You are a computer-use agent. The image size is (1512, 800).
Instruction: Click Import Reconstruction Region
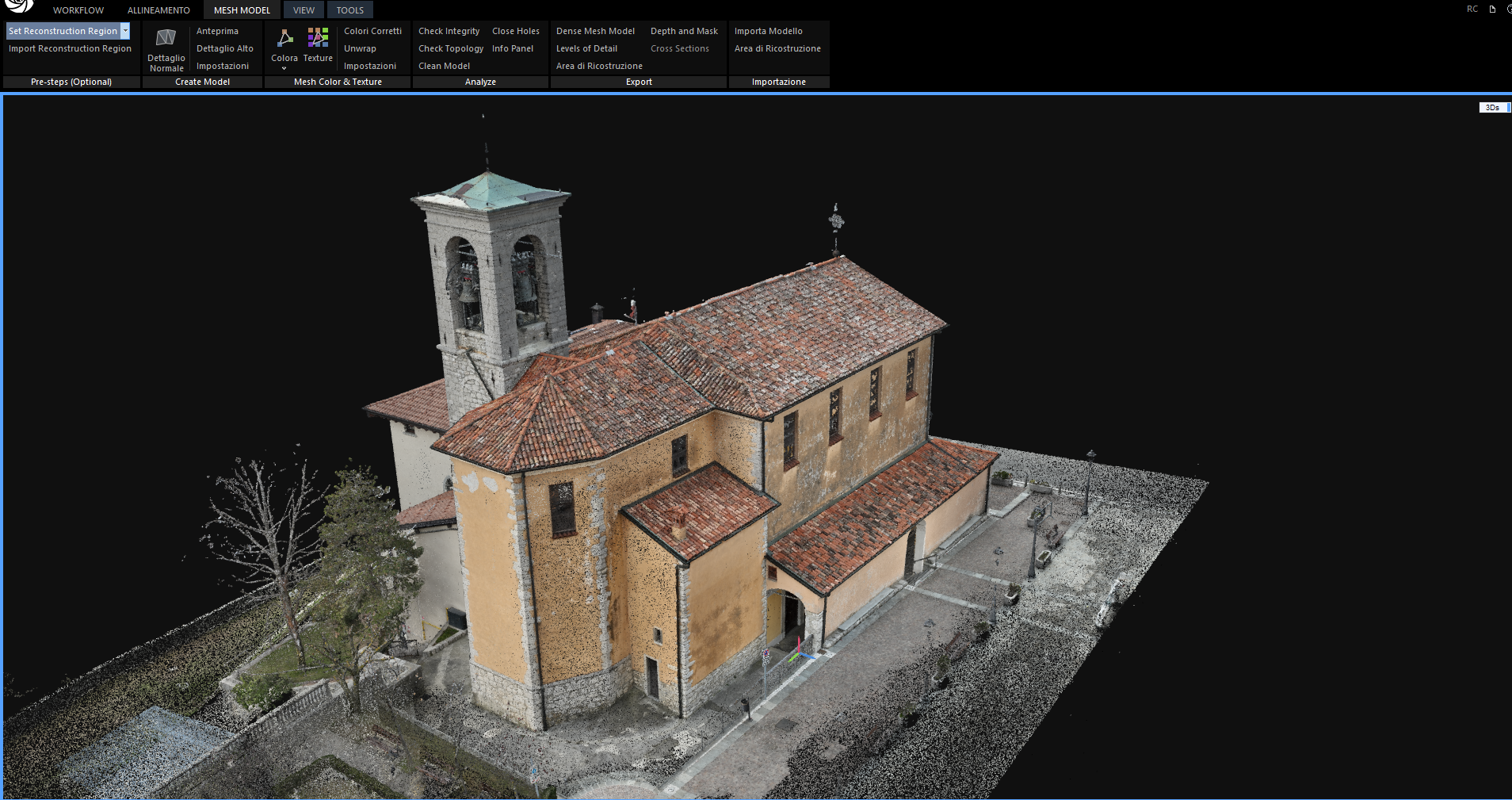coord(70,48)
